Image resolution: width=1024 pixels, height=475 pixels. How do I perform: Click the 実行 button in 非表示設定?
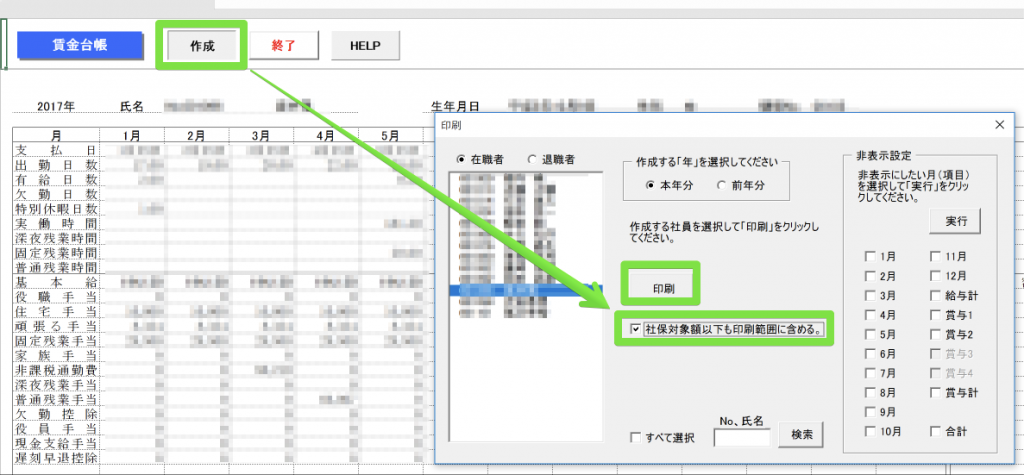[956, 221]
